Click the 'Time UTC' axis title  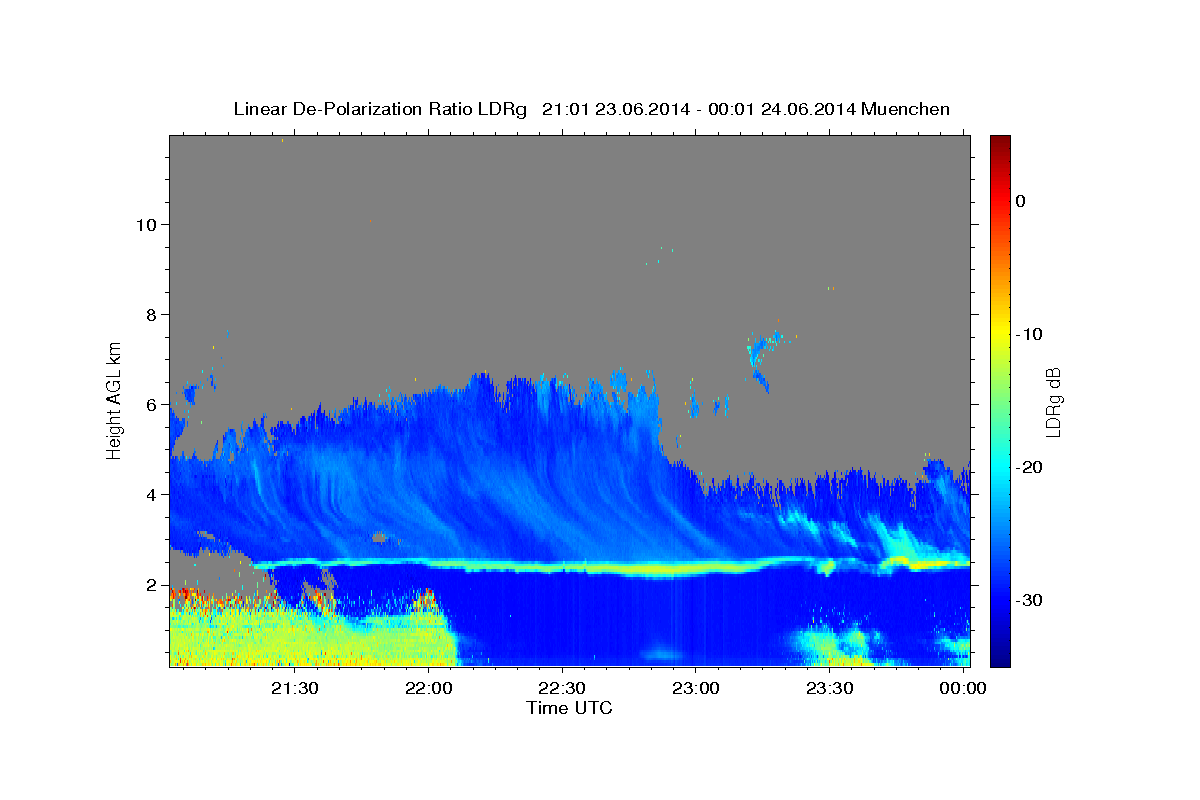(x=569, y=708)
